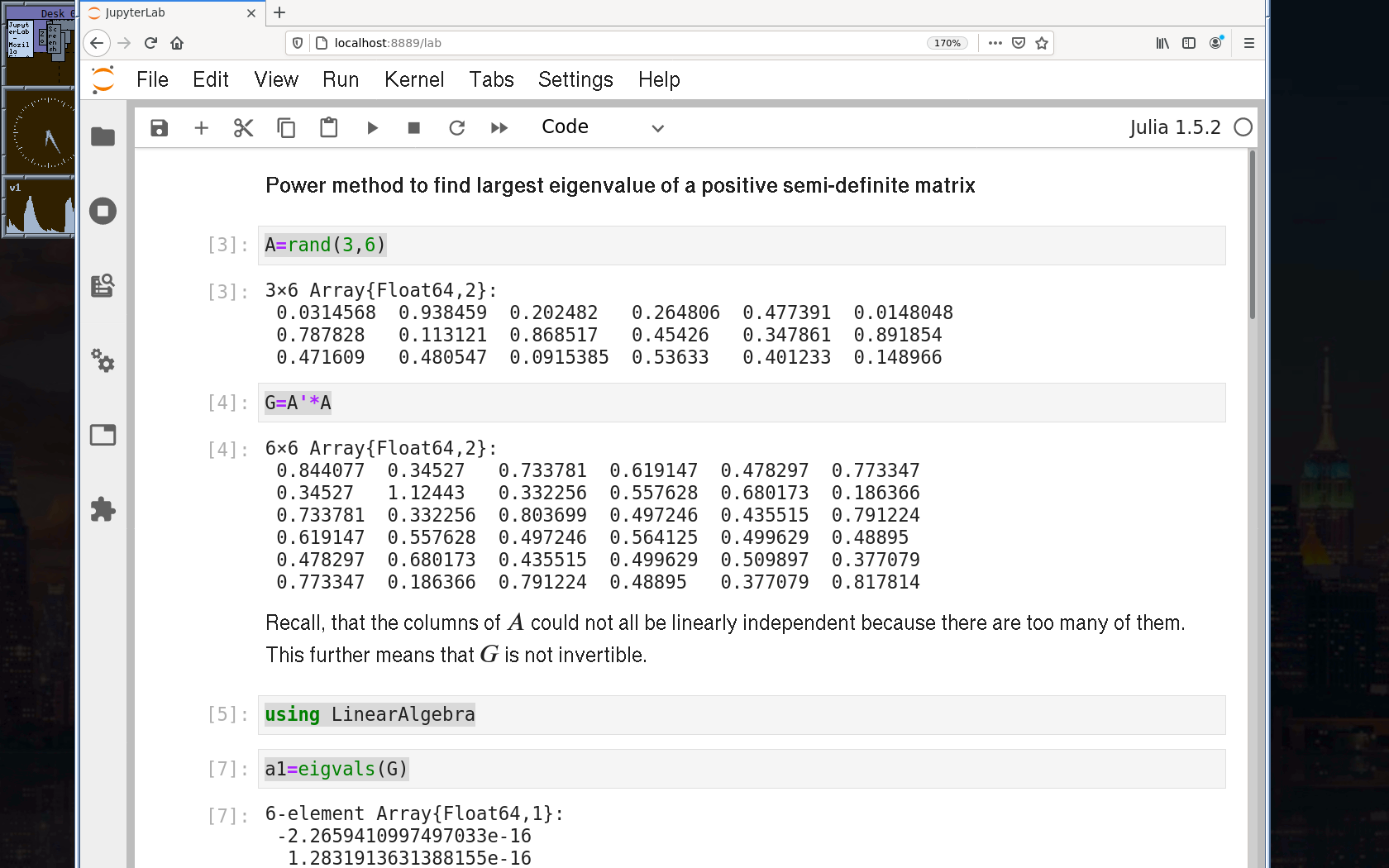Open the Extension Manager puzzle icon
The height and width of the screenshot is (868, 1389).
tap(103, 509)
